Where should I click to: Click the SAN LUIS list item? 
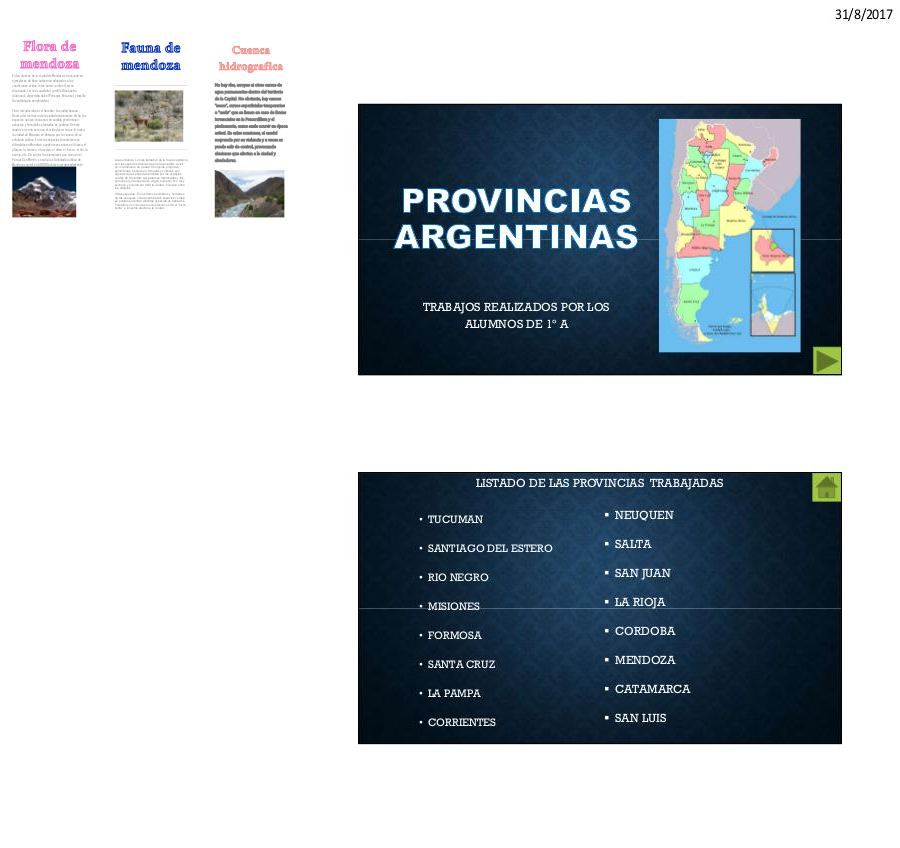(640, 718)
